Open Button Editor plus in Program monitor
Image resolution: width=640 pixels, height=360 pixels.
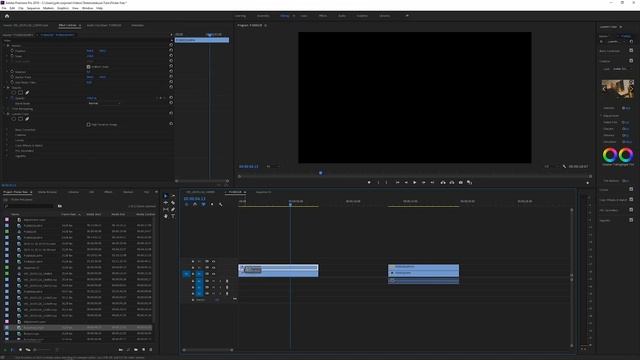coord(588,183)
